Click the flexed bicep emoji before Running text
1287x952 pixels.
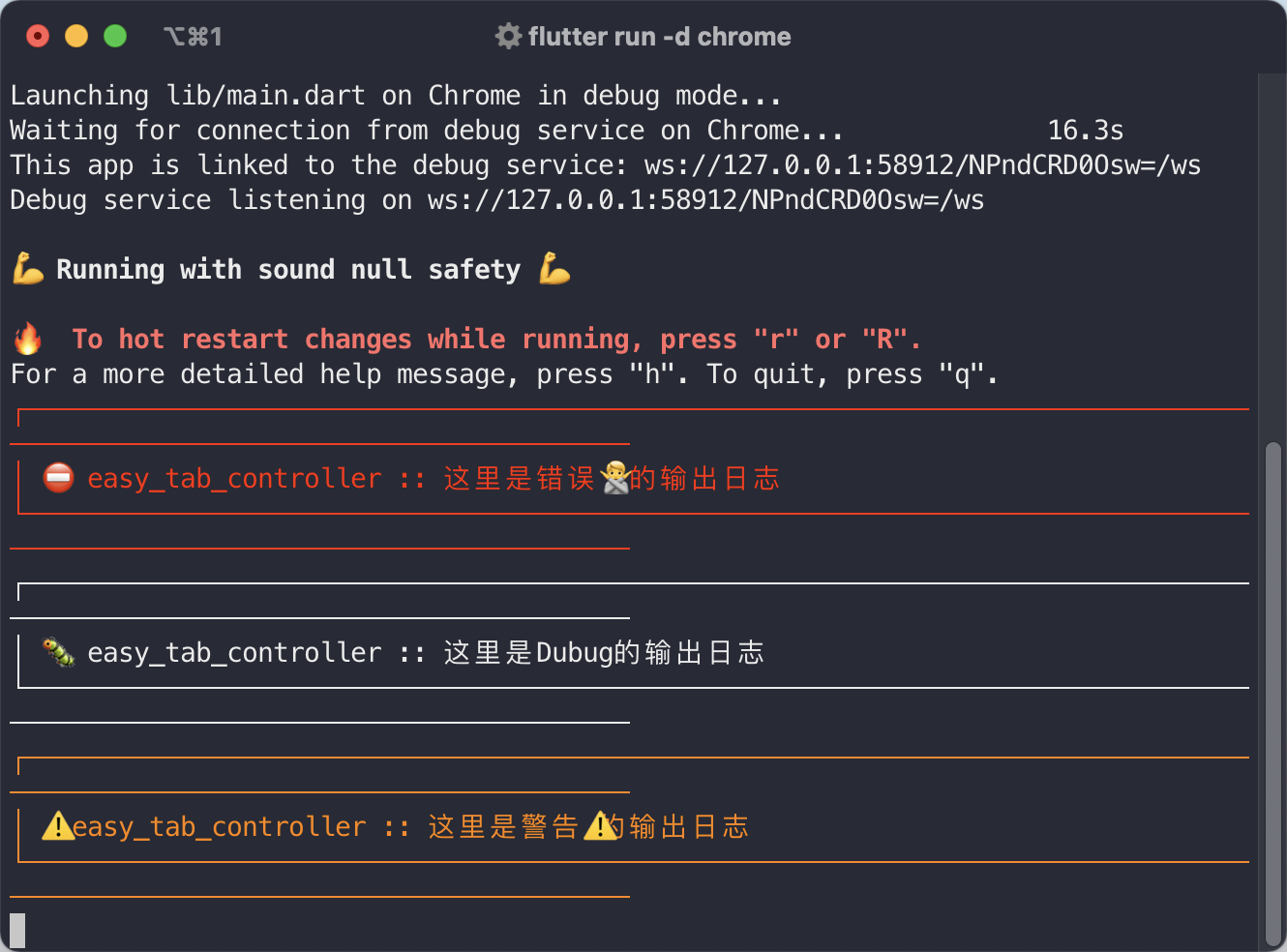point(28,268)
